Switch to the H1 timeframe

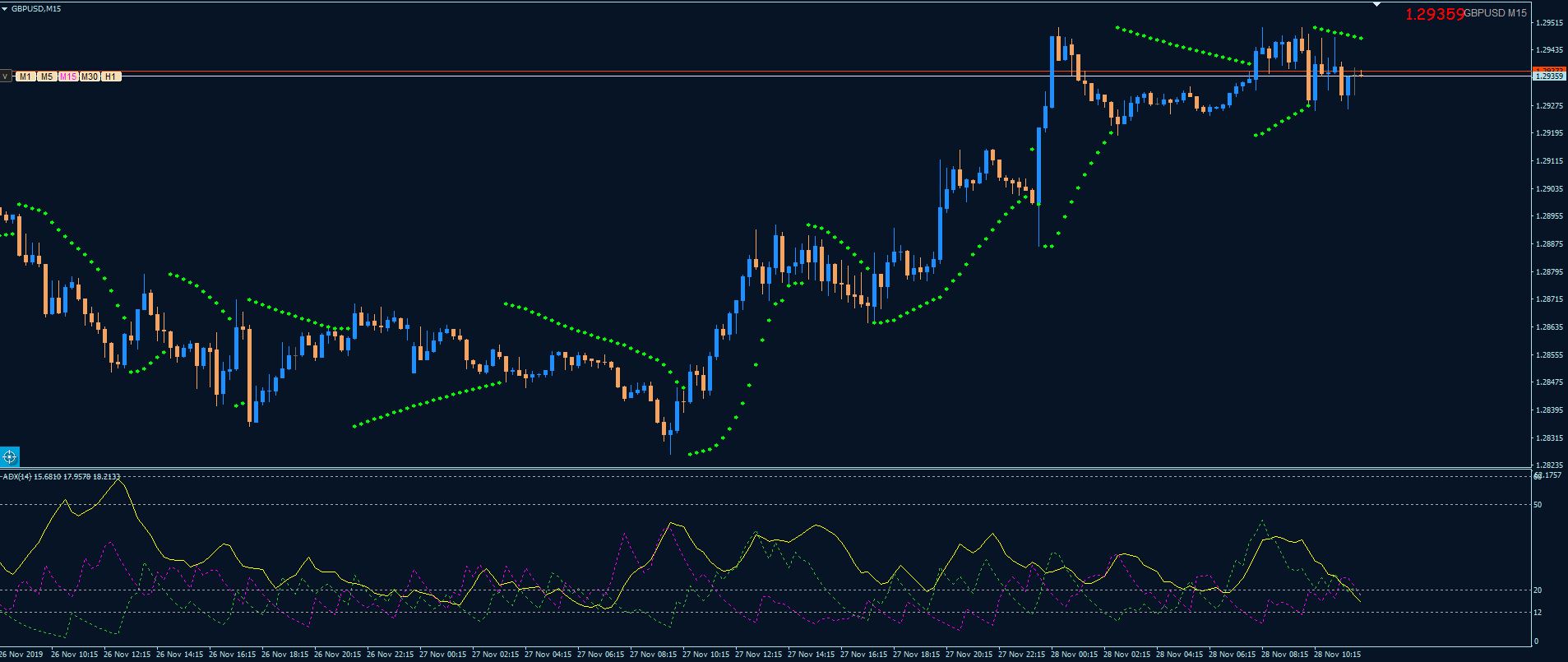(x=112, y=76)
